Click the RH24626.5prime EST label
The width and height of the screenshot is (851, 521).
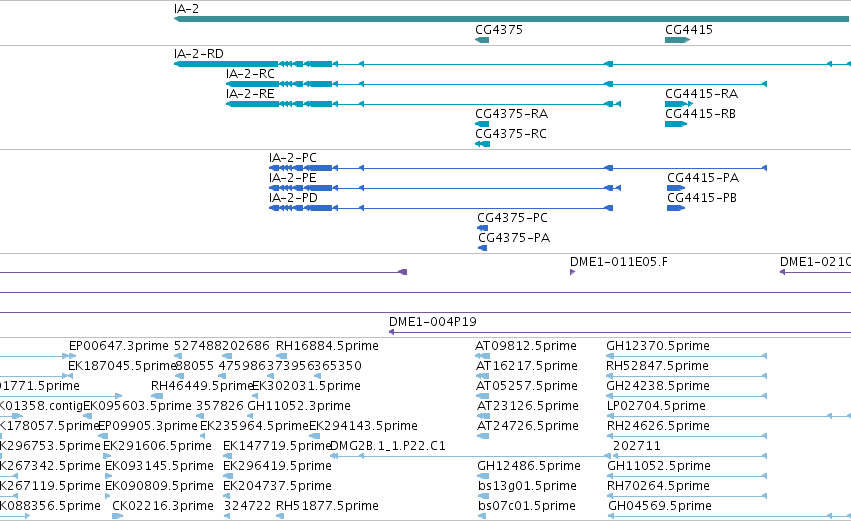658,426
